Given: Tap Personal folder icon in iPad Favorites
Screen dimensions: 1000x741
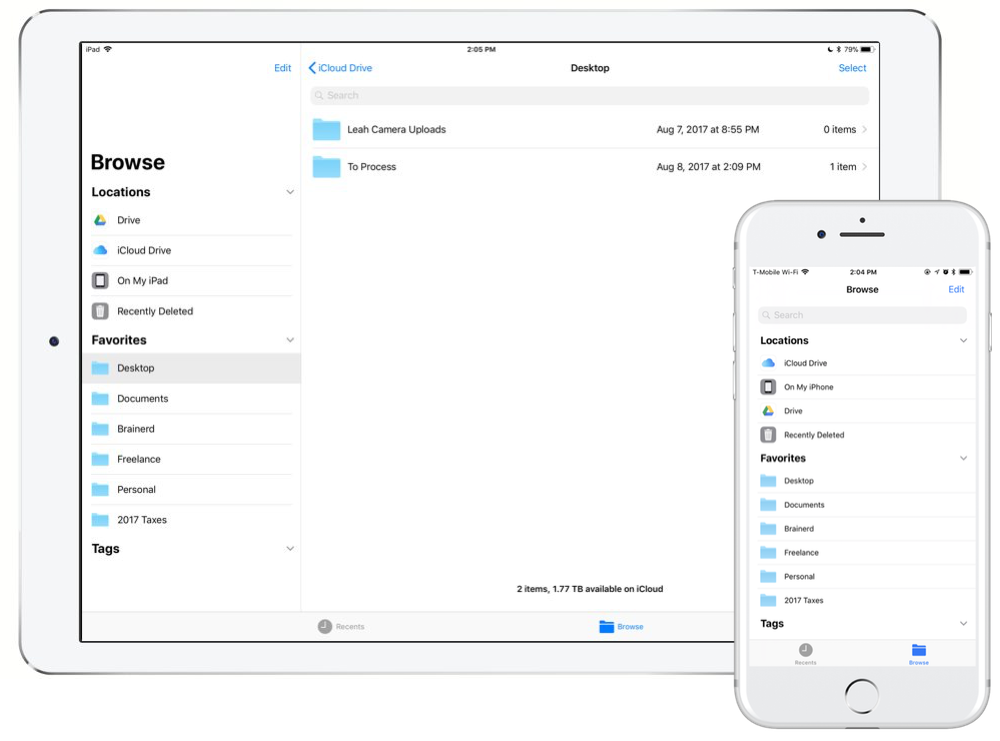Looking at the screenshot, I should (100, 490).
